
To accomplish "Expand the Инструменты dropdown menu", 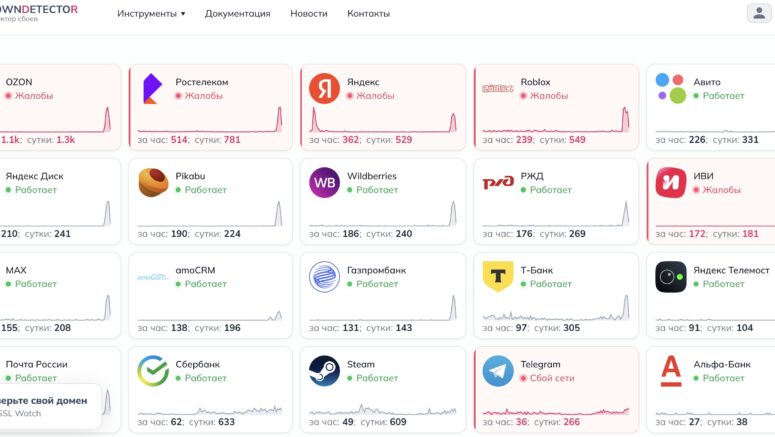I will coord(151,14).
